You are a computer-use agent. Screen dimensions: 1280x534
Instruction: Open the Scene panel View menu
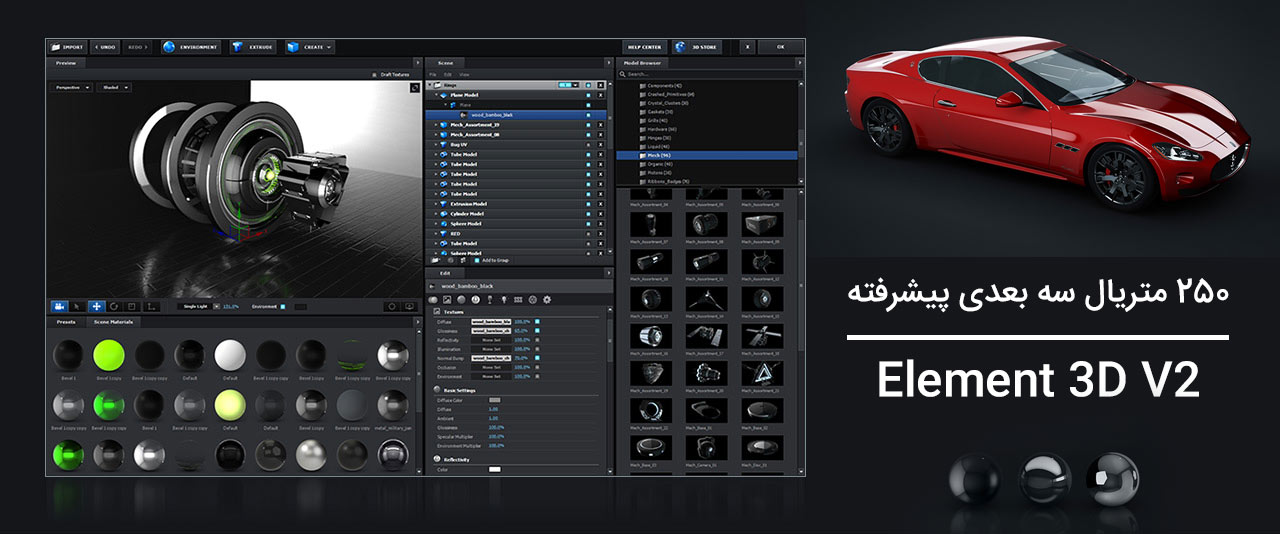click(464, 75)
